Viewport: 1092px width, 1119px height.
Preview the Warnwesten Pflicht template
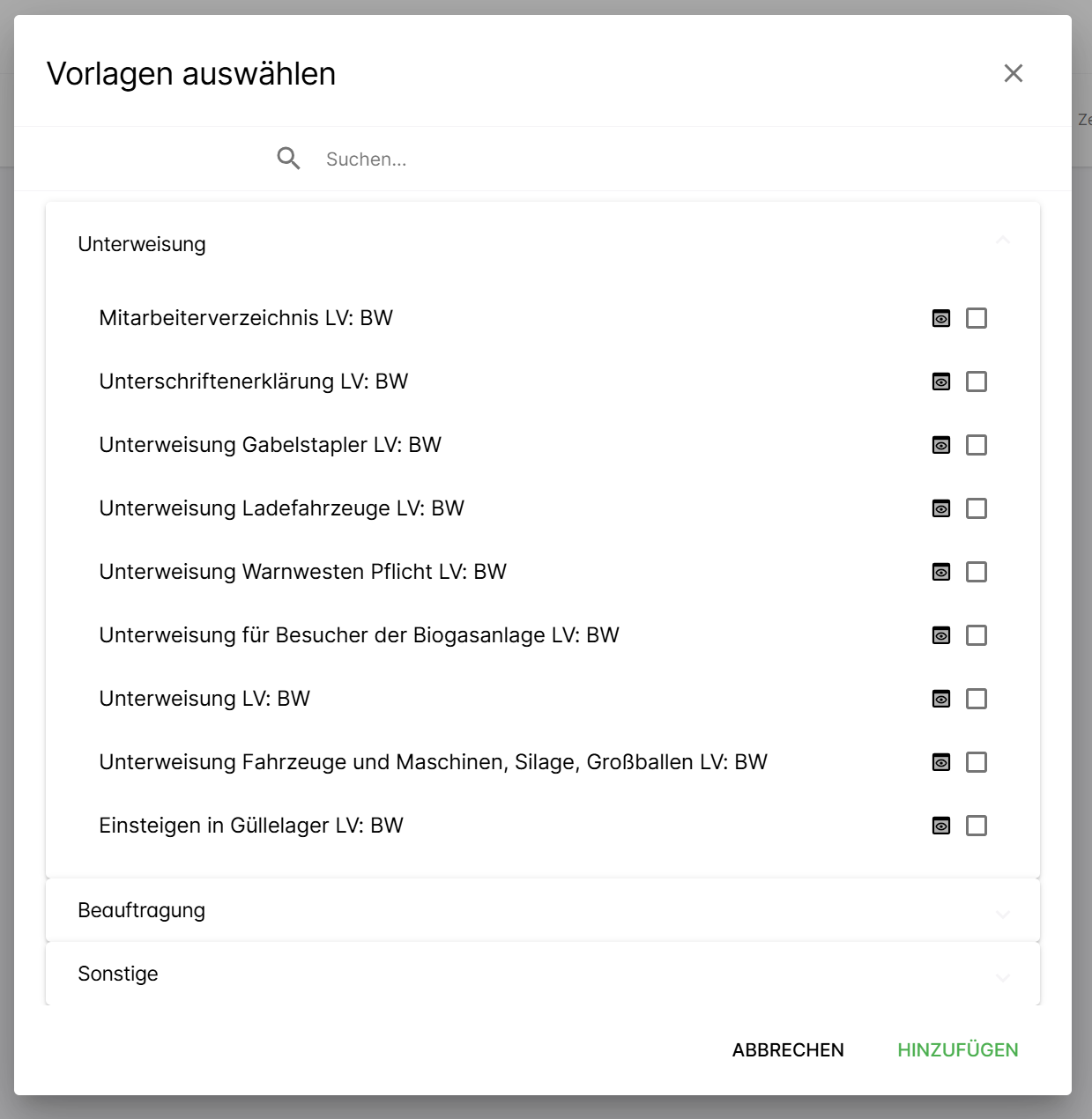[941, 572]
